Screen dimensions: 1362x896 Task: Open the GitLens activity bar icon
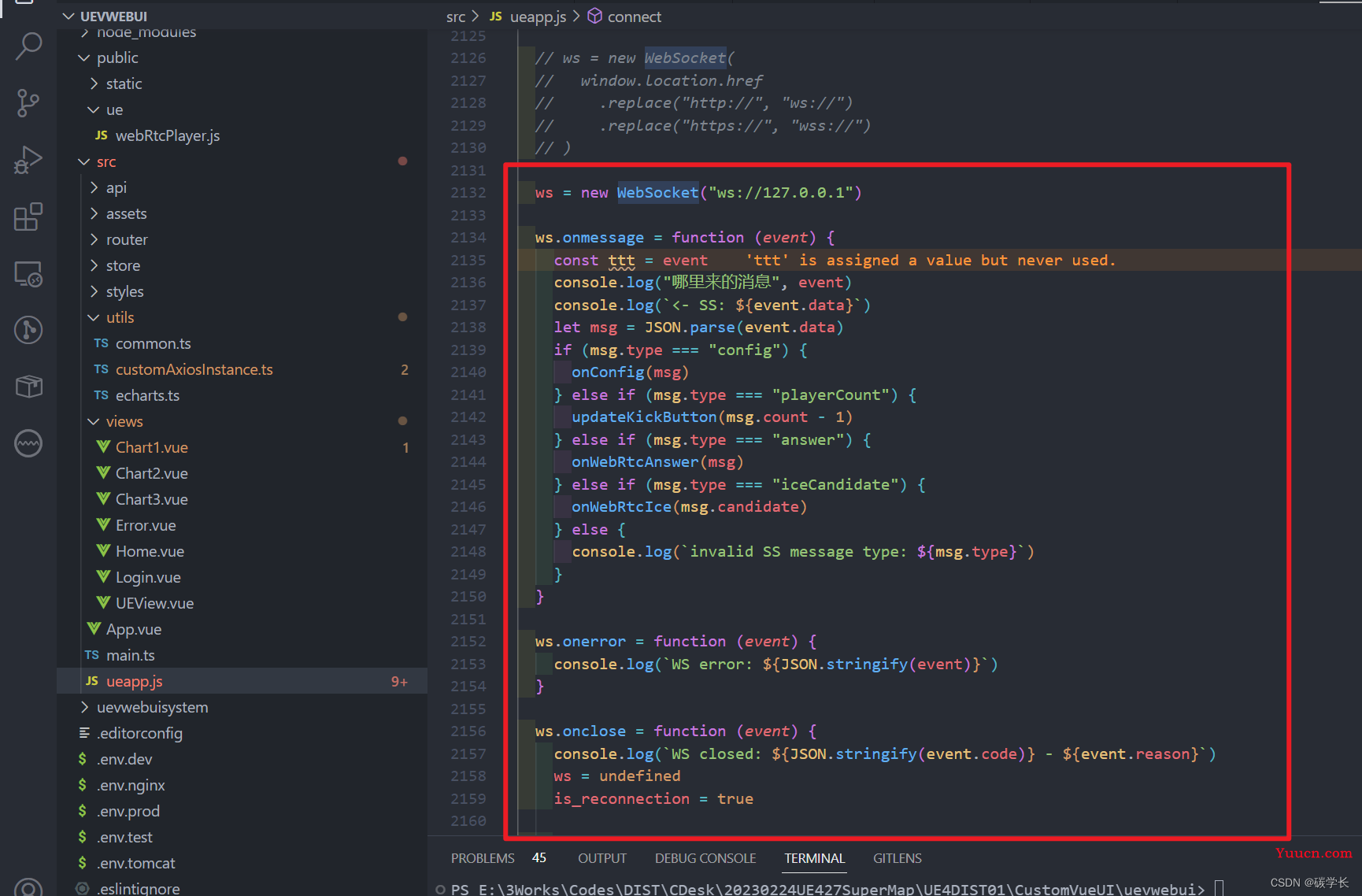28,330
